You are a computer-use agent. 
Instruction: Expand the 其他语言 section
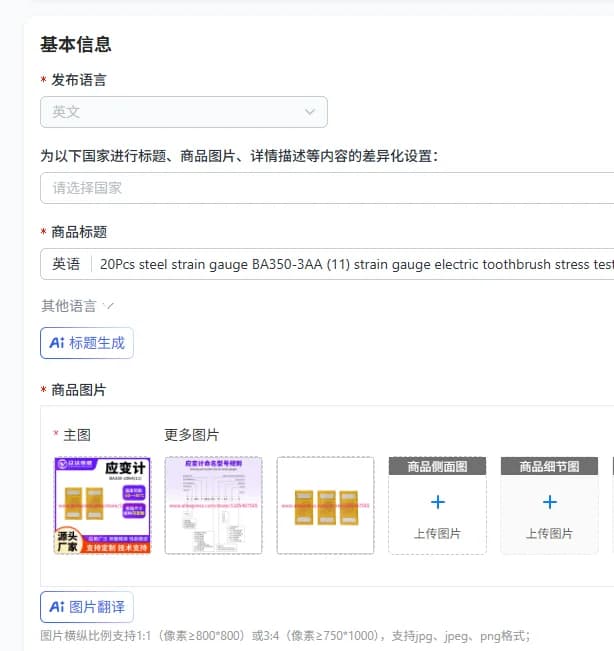(77, 306)
